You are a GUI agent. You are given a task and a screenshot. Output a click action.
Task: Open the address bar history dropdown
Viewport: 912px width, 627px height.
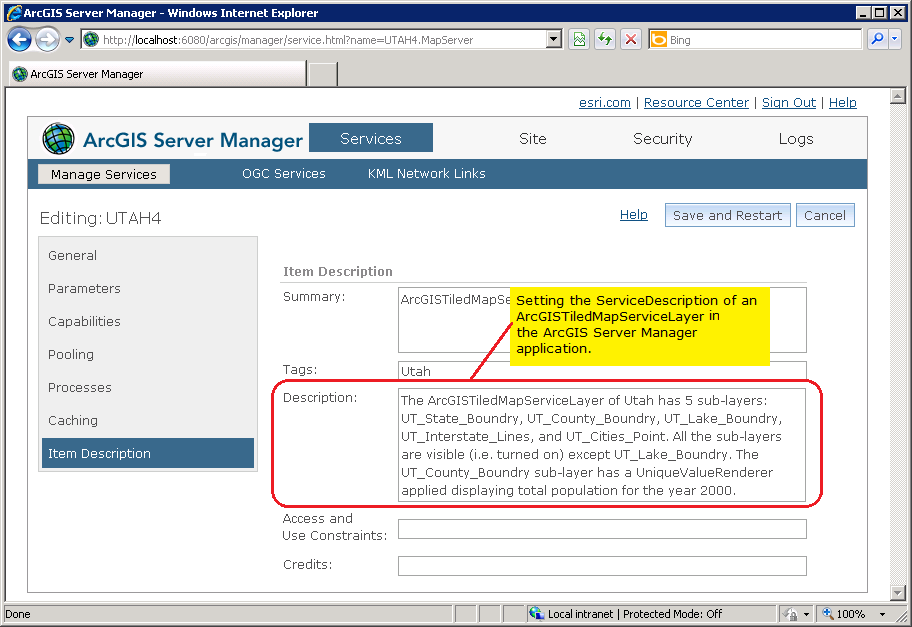tap(553, 39)
